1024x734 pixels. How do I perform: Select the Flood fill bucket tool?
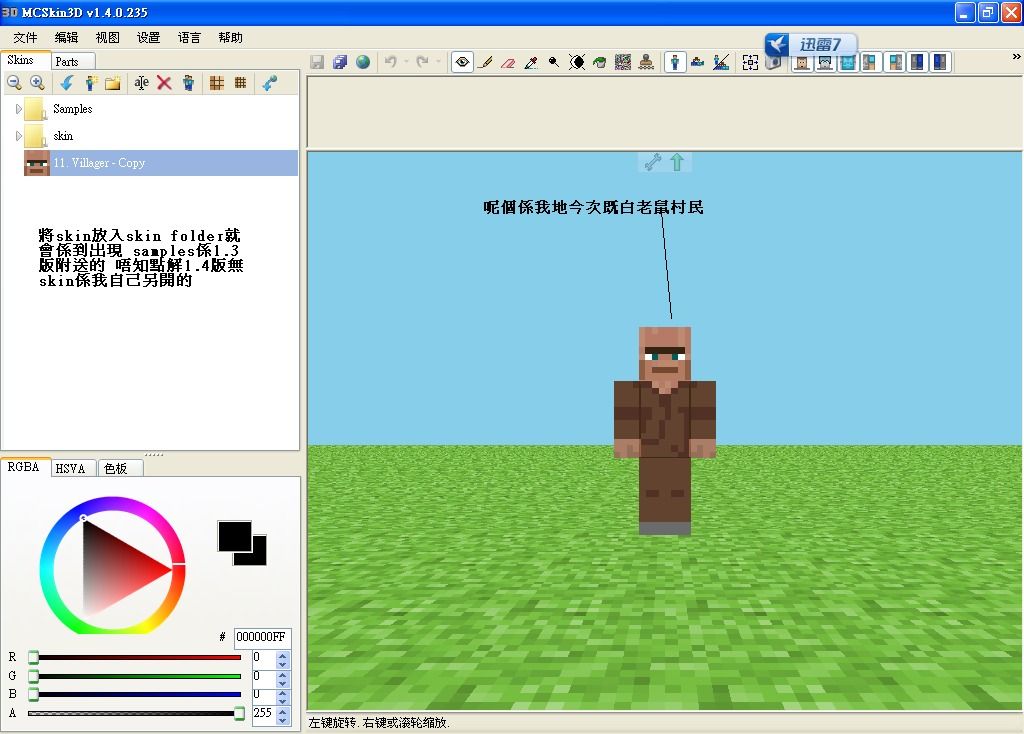click(600, 62)
